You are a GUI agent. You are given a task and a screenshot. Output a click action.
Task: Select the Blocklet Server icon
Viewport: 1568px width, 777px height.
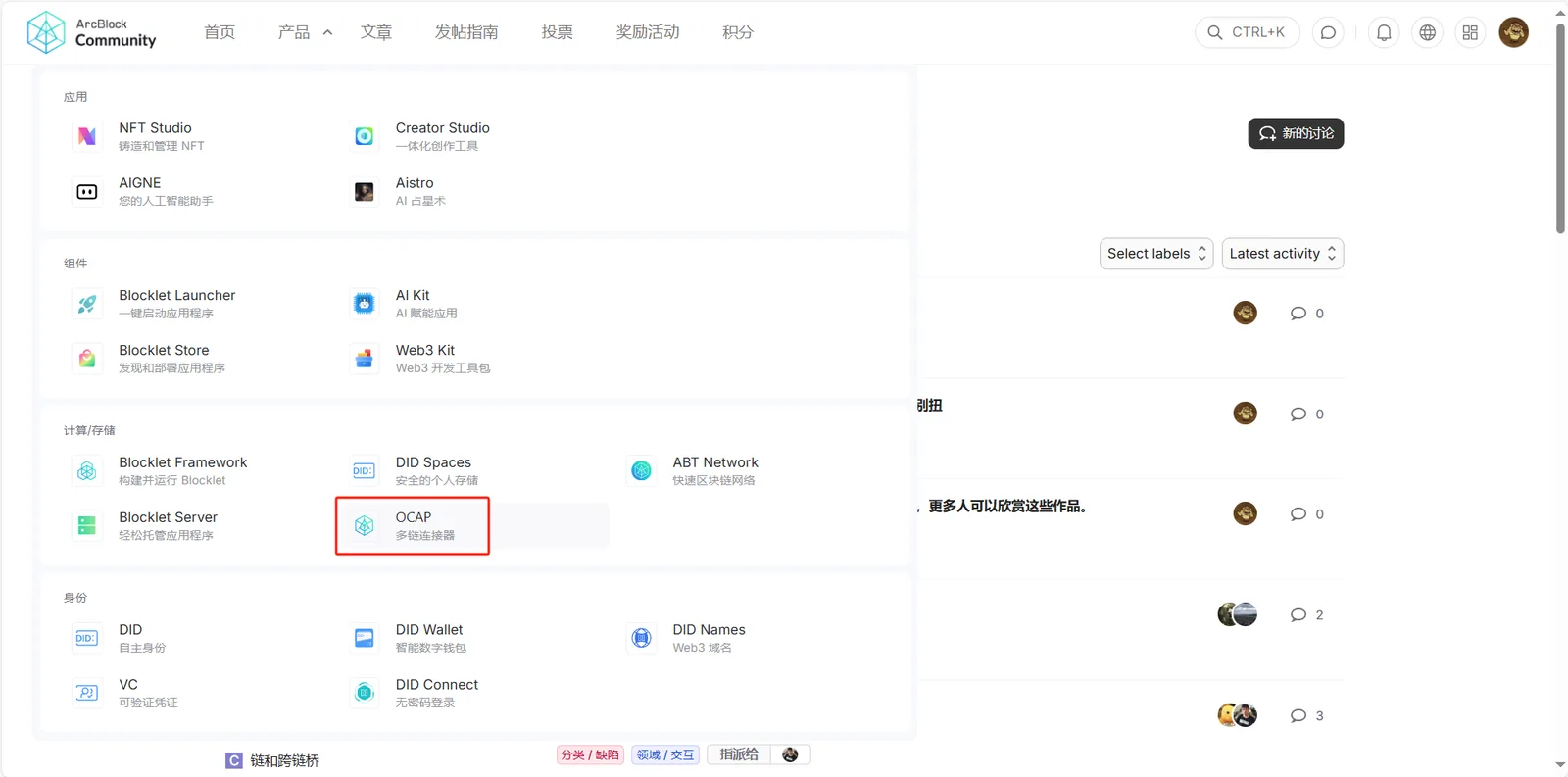[87, 525]
